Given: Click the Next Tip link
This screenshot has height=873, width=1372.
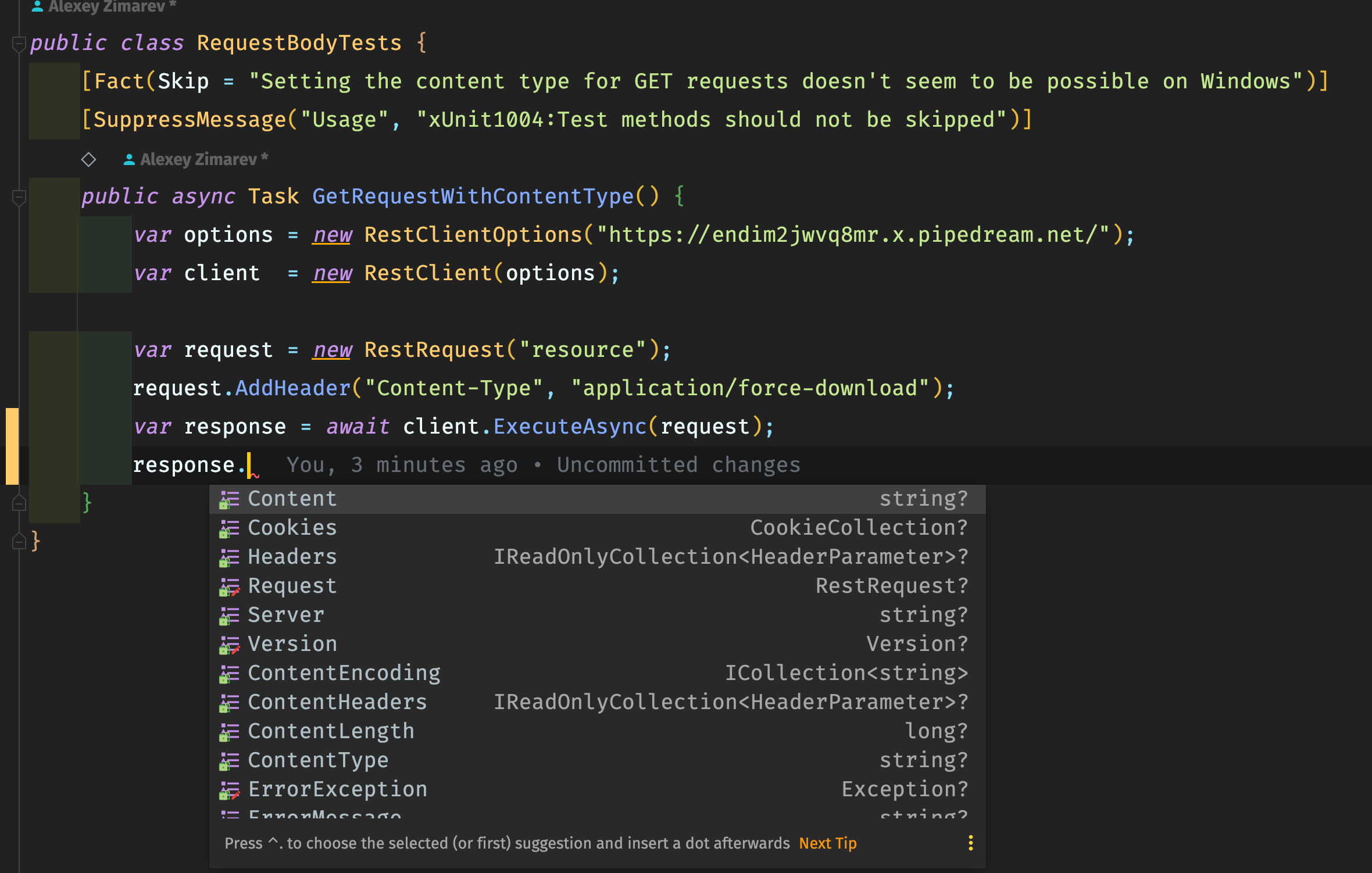Looking at the screenshot, I should tap(827, 843).
